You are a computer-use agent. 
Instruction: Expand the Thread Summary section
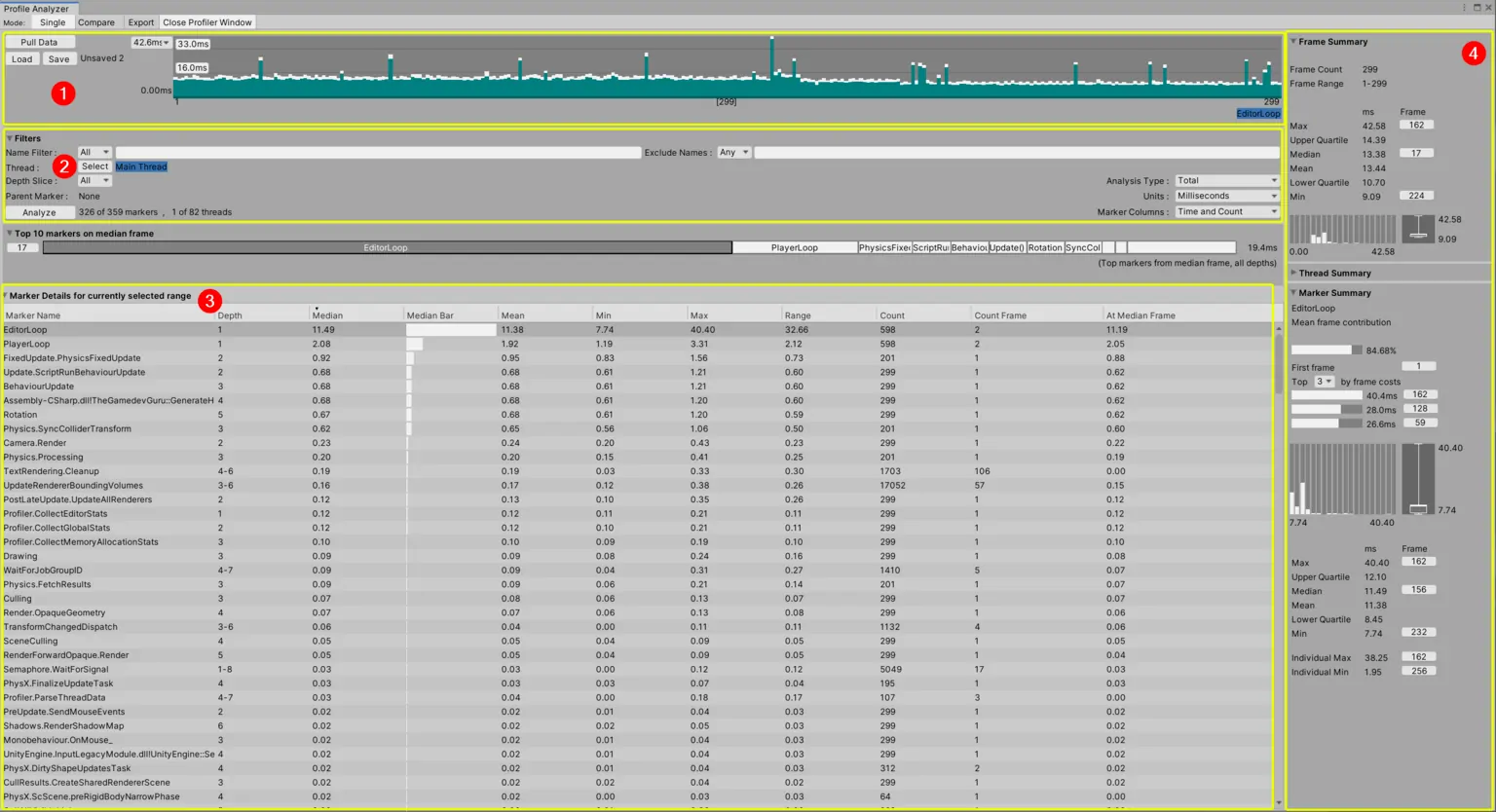(x=1294, y=273)
